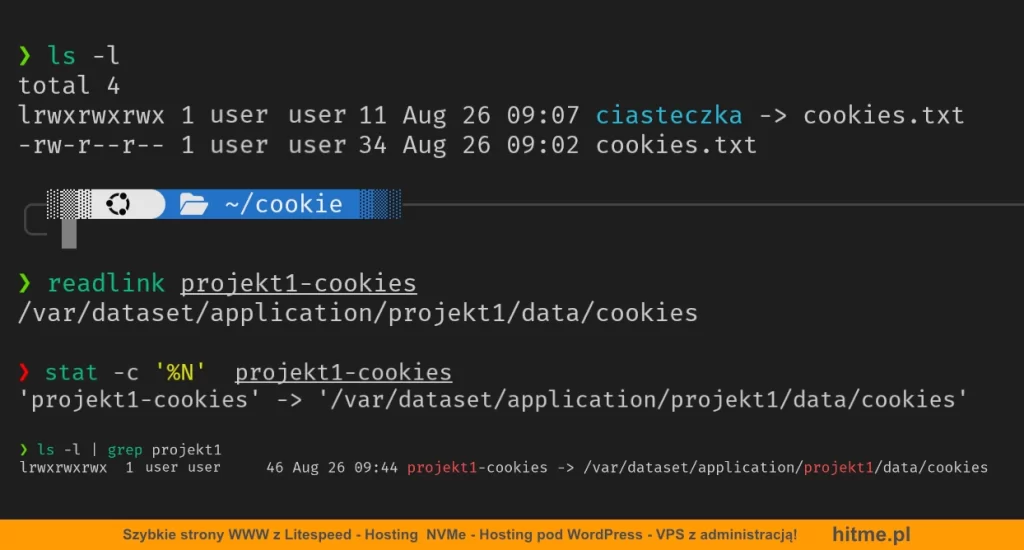The width and height of the screenshot is (1024, 550).
Task: Click the grep command word
Action: coord(125,449)
